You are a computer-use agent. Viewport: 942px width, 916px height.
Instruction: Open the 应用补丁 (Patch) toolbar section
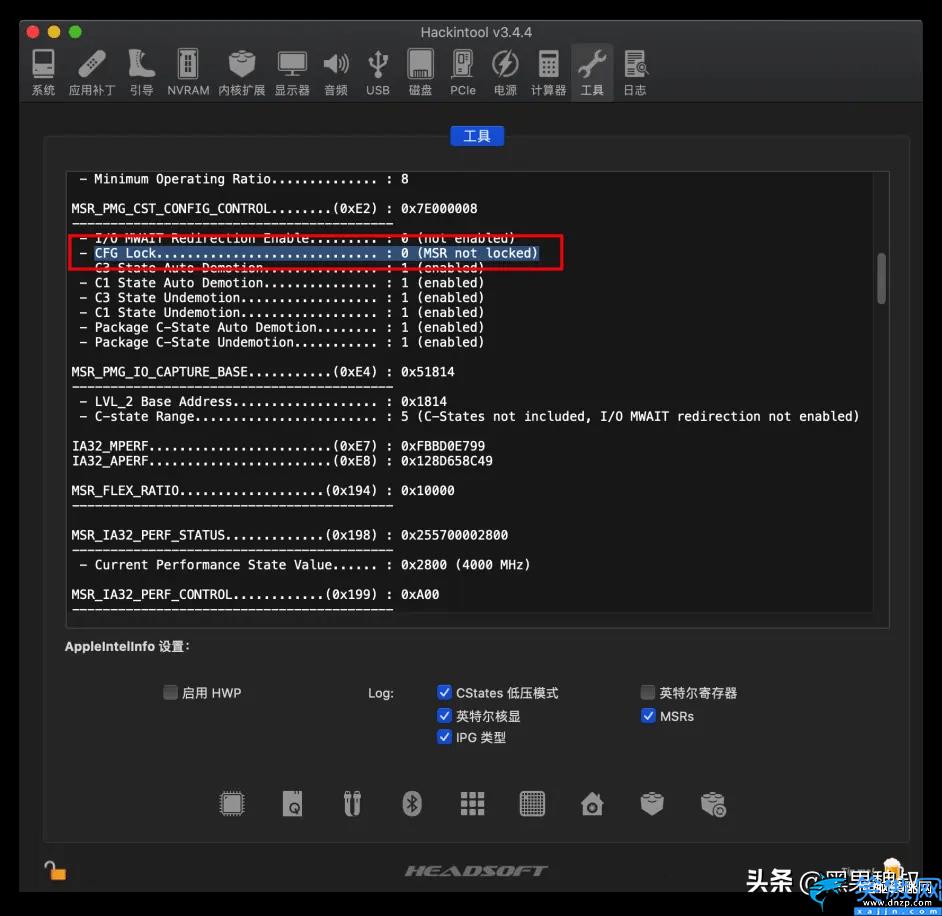pyautogui.click(x=91, y=72)
